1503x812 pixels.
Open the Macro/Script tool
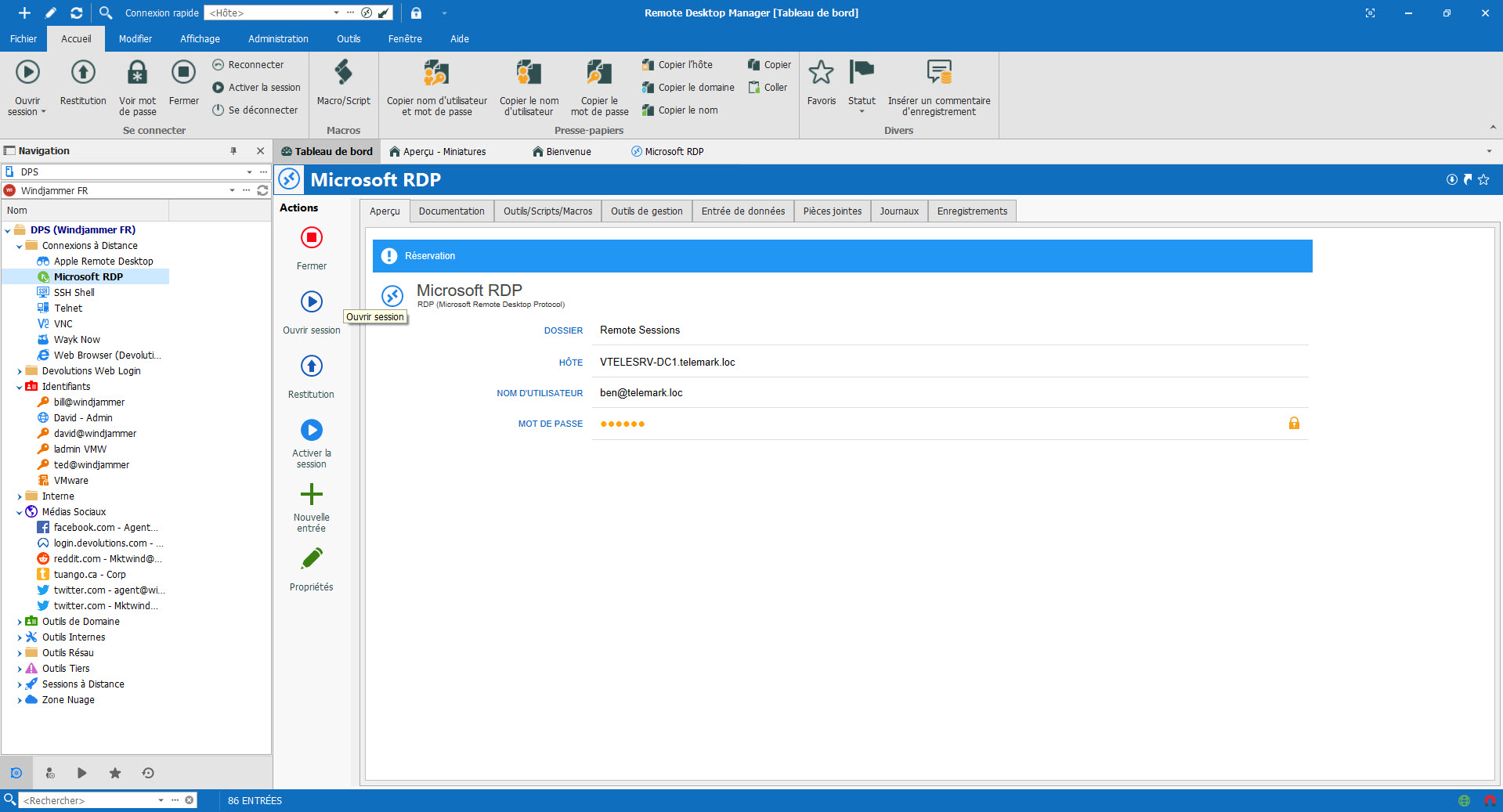tap(343, 73)
